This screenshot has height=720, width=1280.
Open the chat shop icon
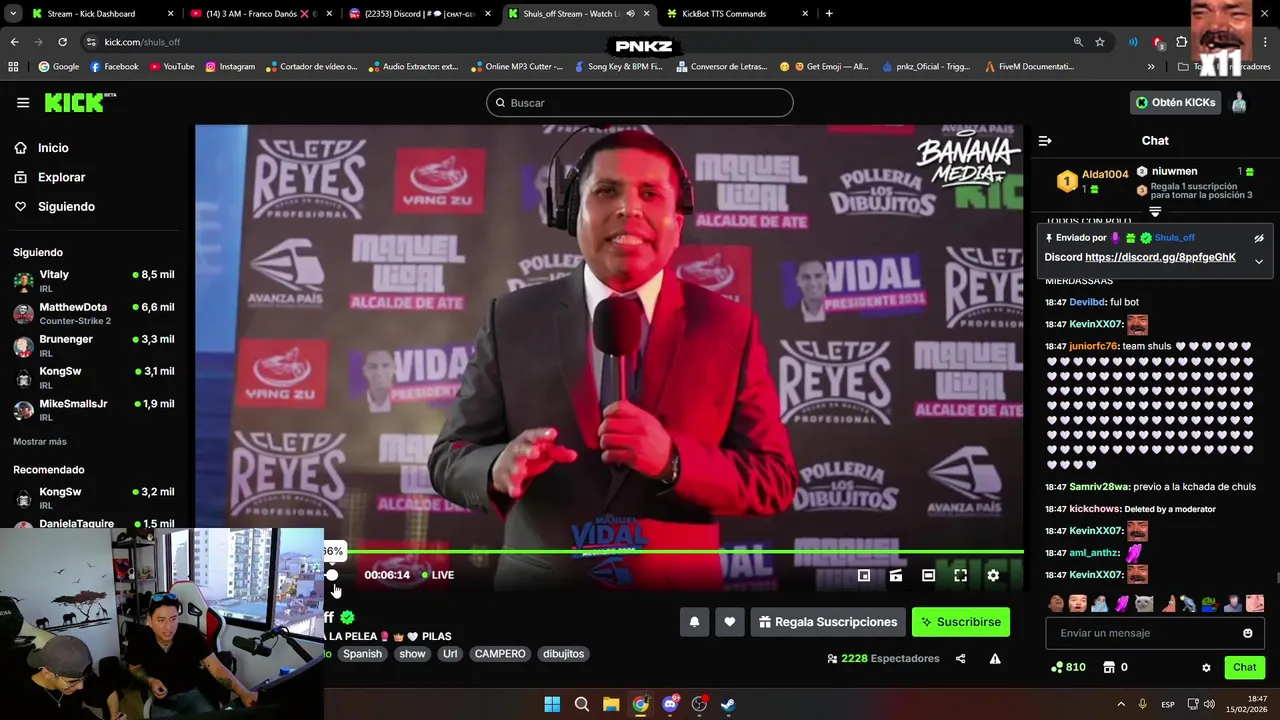(x=1109, y=667)
